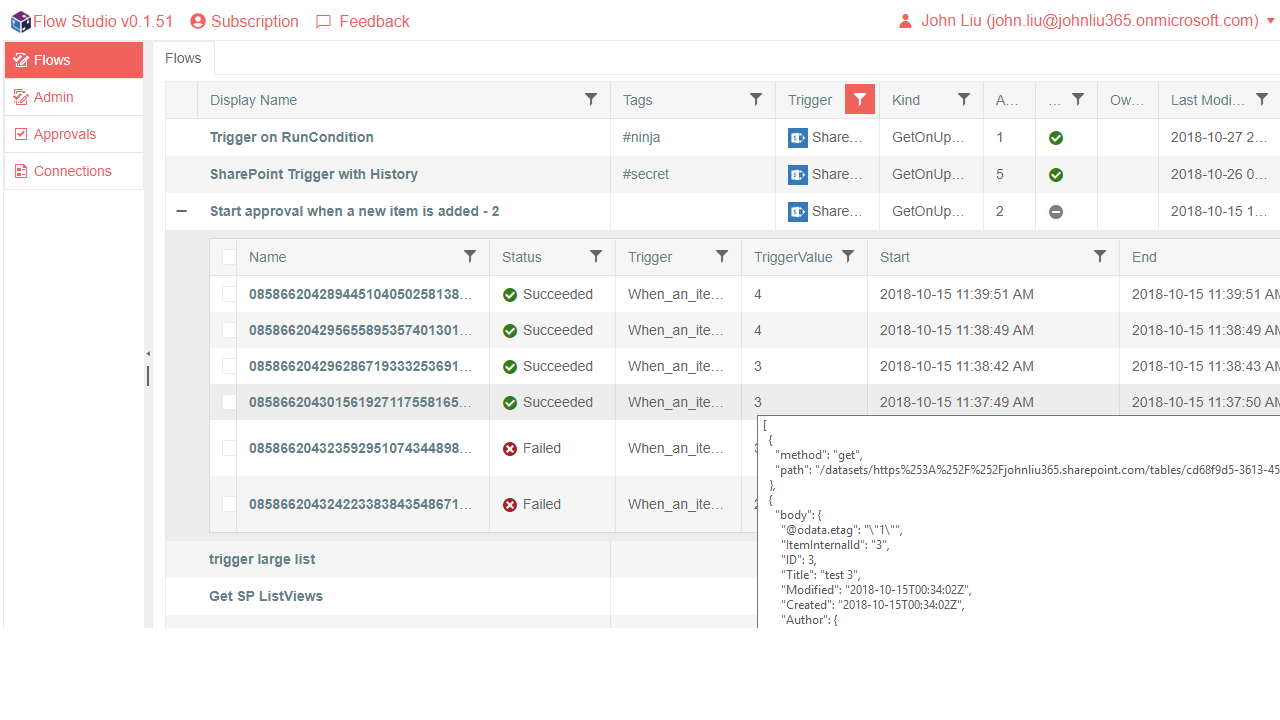Filter the Kind column
The height and width of the screenshot is (720, 1280).
coord(964,99)
